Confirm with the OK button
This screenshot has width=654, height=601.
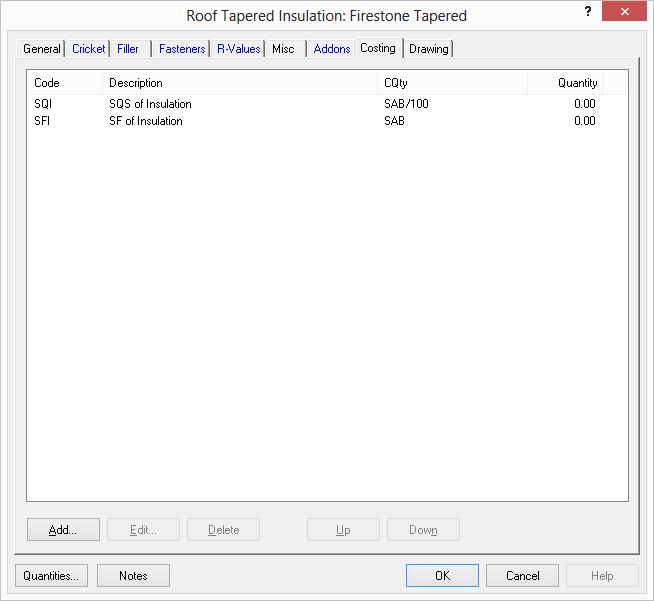click(442, 575)
